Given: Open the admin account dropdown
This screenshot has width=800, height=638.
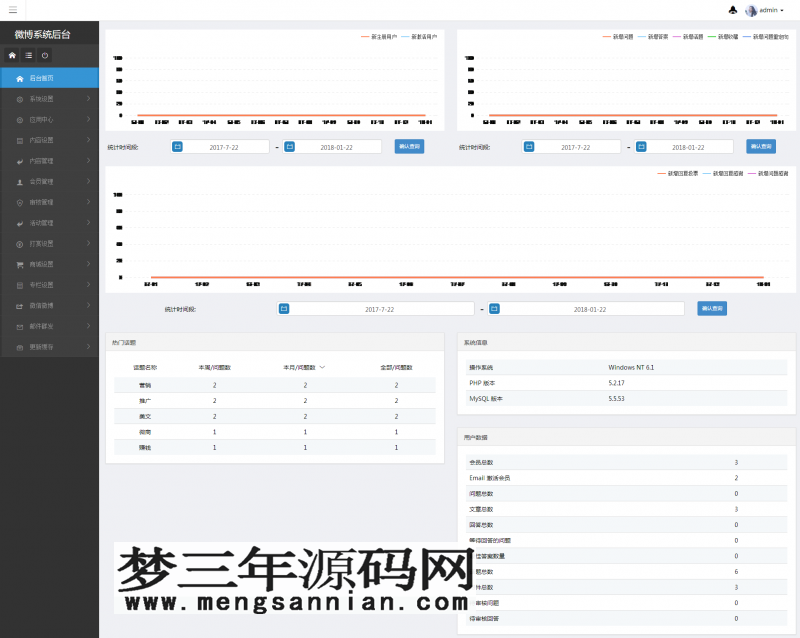Looking at the screenshot, I should [767, 10].
